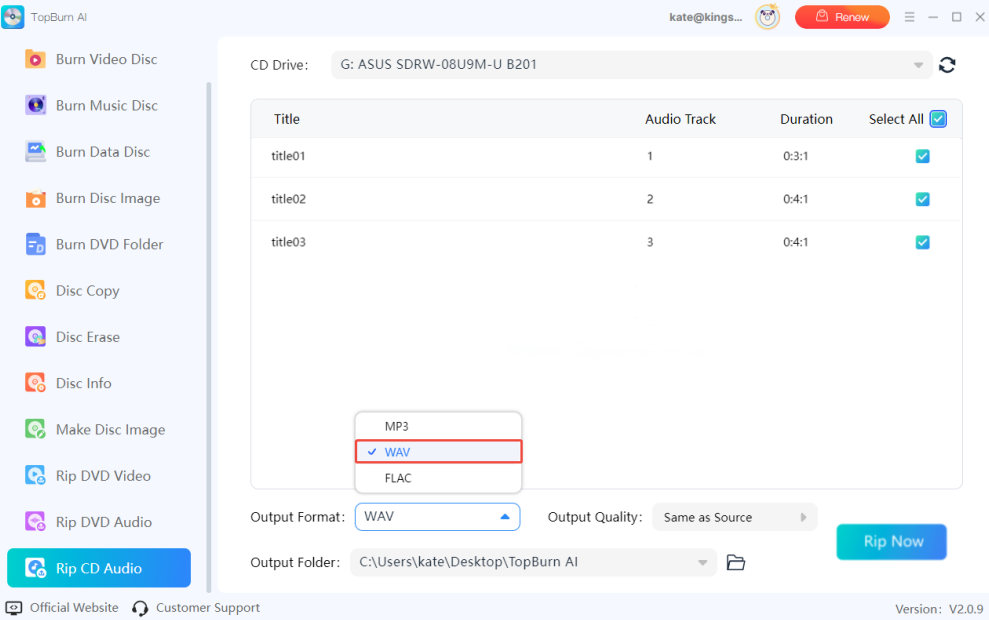Image resolution: width=989 pixels, height=620 pixels.
Task: Click the Make Disc Image sidebar icon
Action: click(36, 430)
